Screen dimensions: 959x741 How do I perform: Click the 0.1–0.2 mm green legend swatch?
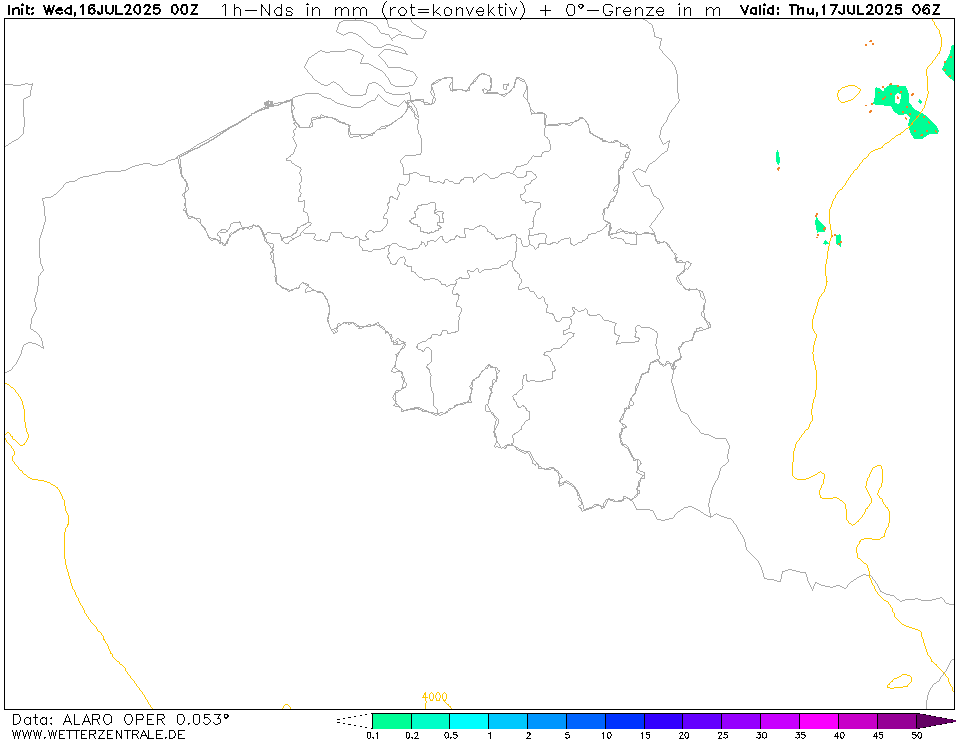point(392,721)
